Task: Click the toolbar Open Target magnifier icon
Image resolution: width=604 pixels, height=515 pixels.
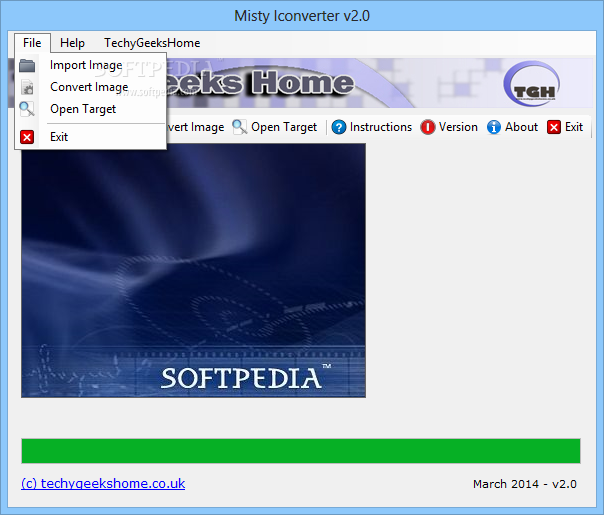Action: (x=240, y=127)
